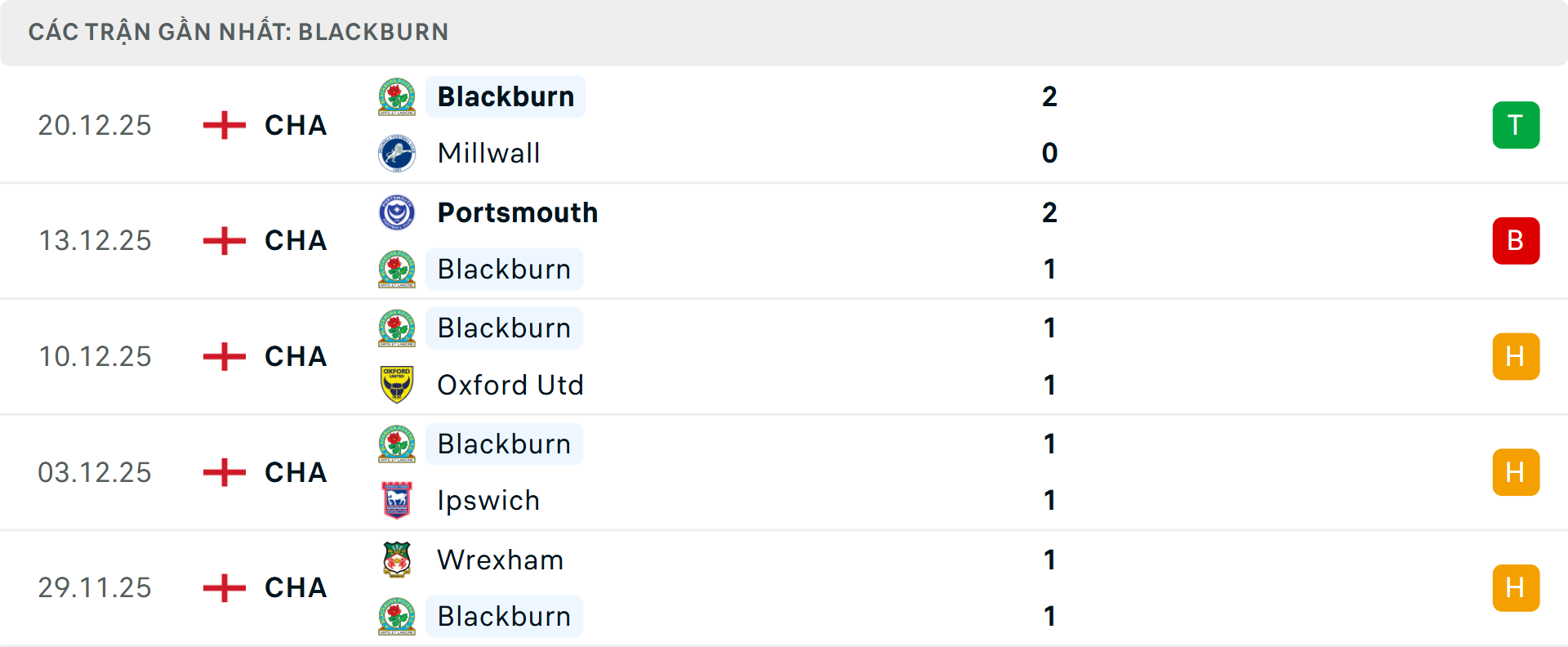Click the Oxford Utd club crest
The image size is (1568, 647).
[x=397, y=385]
